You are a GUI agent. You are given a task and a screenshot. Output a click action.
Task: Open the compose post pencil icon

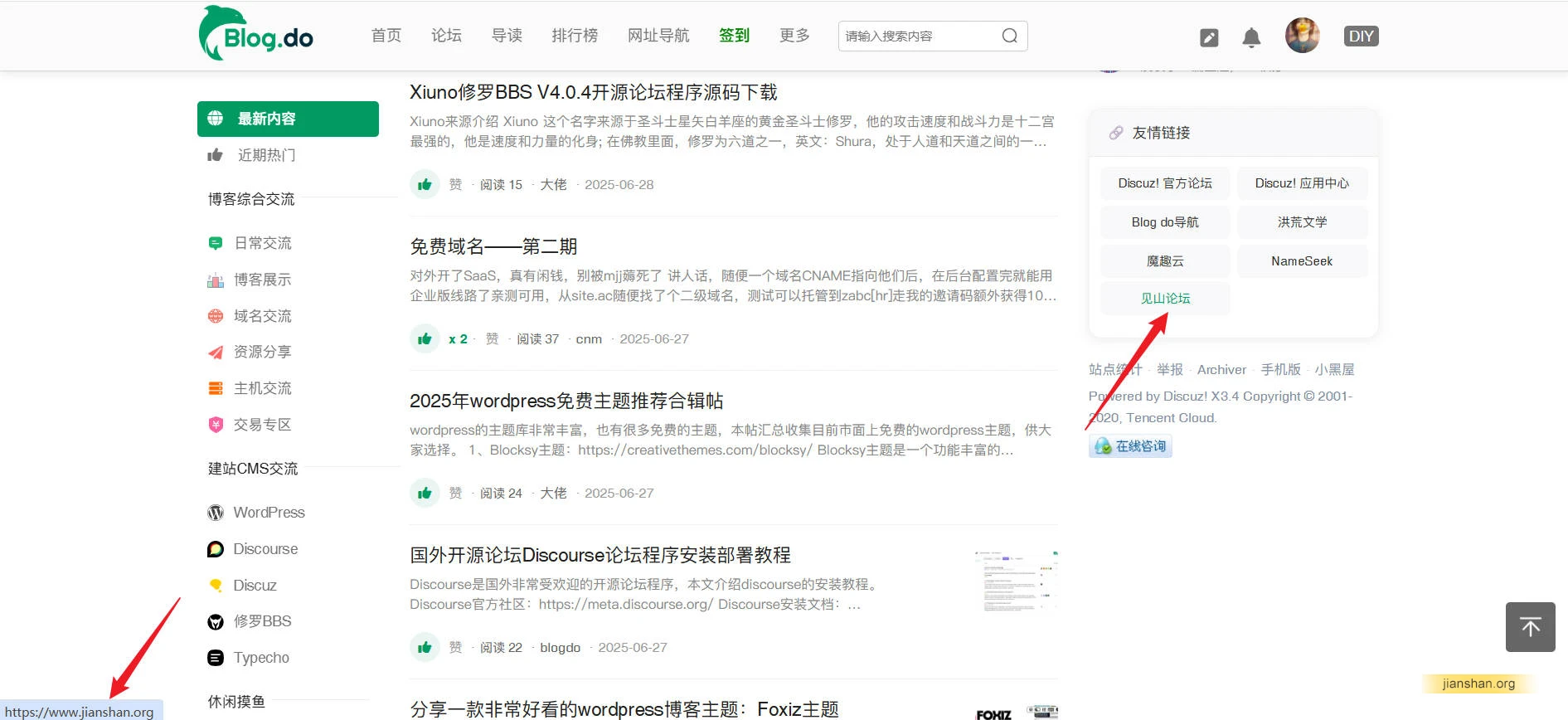(1209, 37)
